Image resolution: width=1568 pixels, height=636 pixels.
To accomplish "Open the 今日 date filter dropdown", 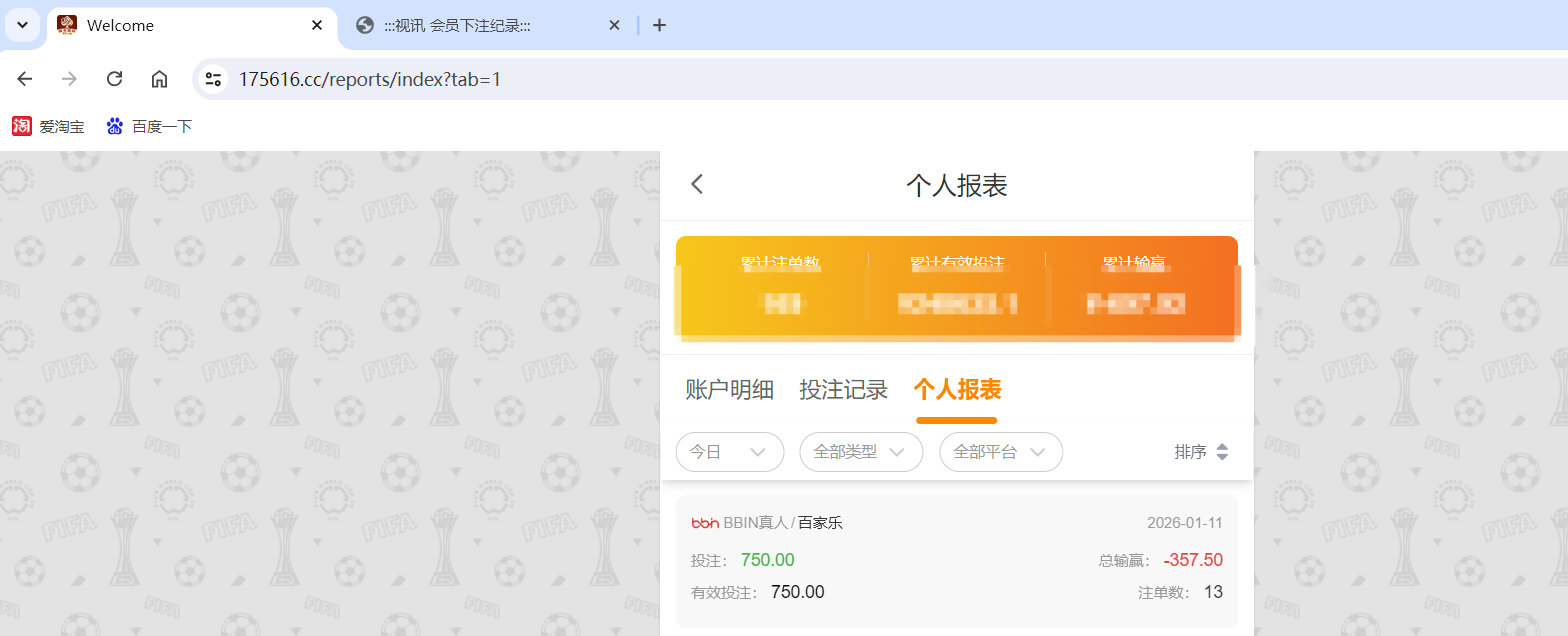I will 730,452.
